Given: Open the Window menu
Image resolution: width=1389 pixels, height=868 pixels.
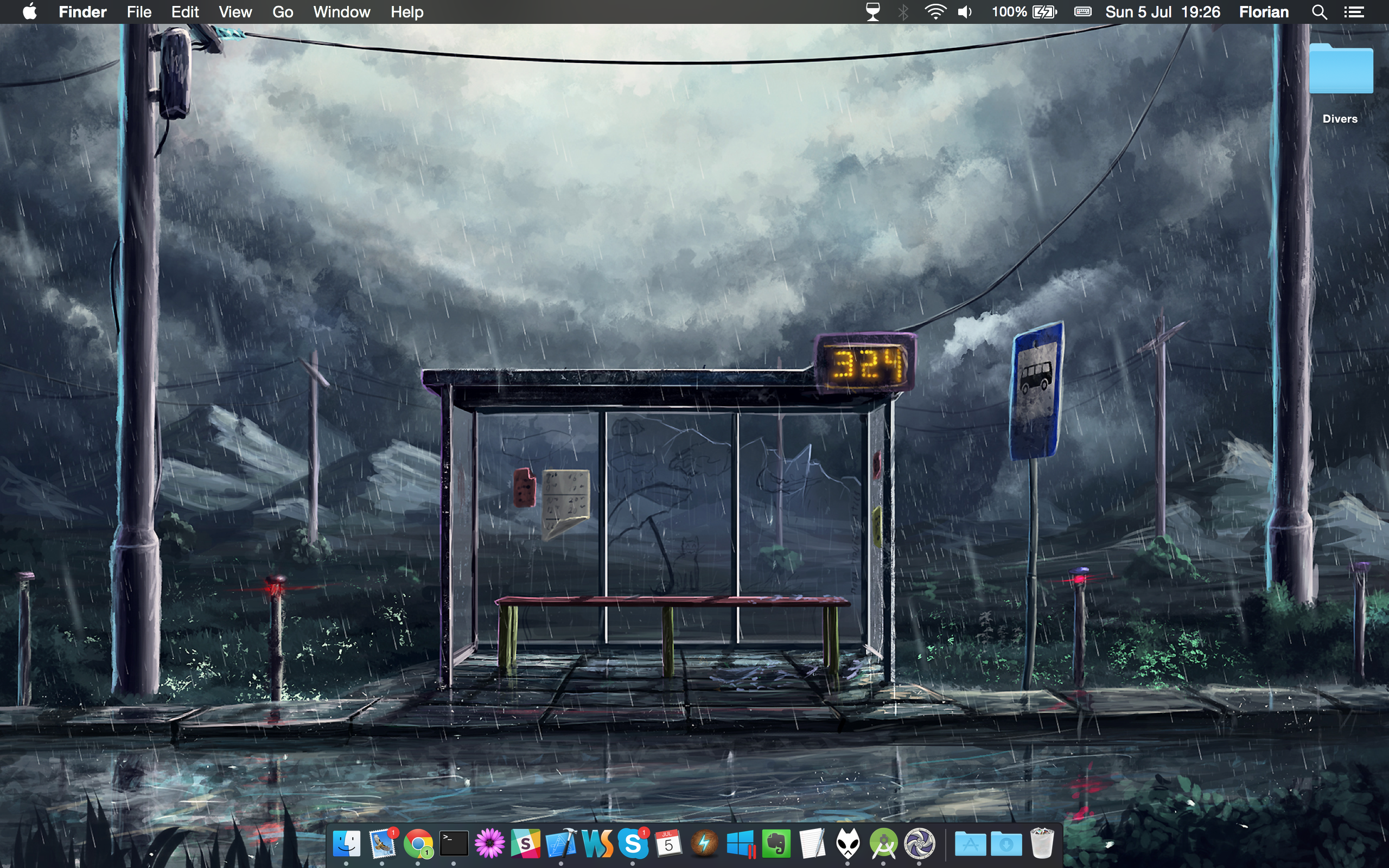Looking at the screenshot, I should click(341, 12).
